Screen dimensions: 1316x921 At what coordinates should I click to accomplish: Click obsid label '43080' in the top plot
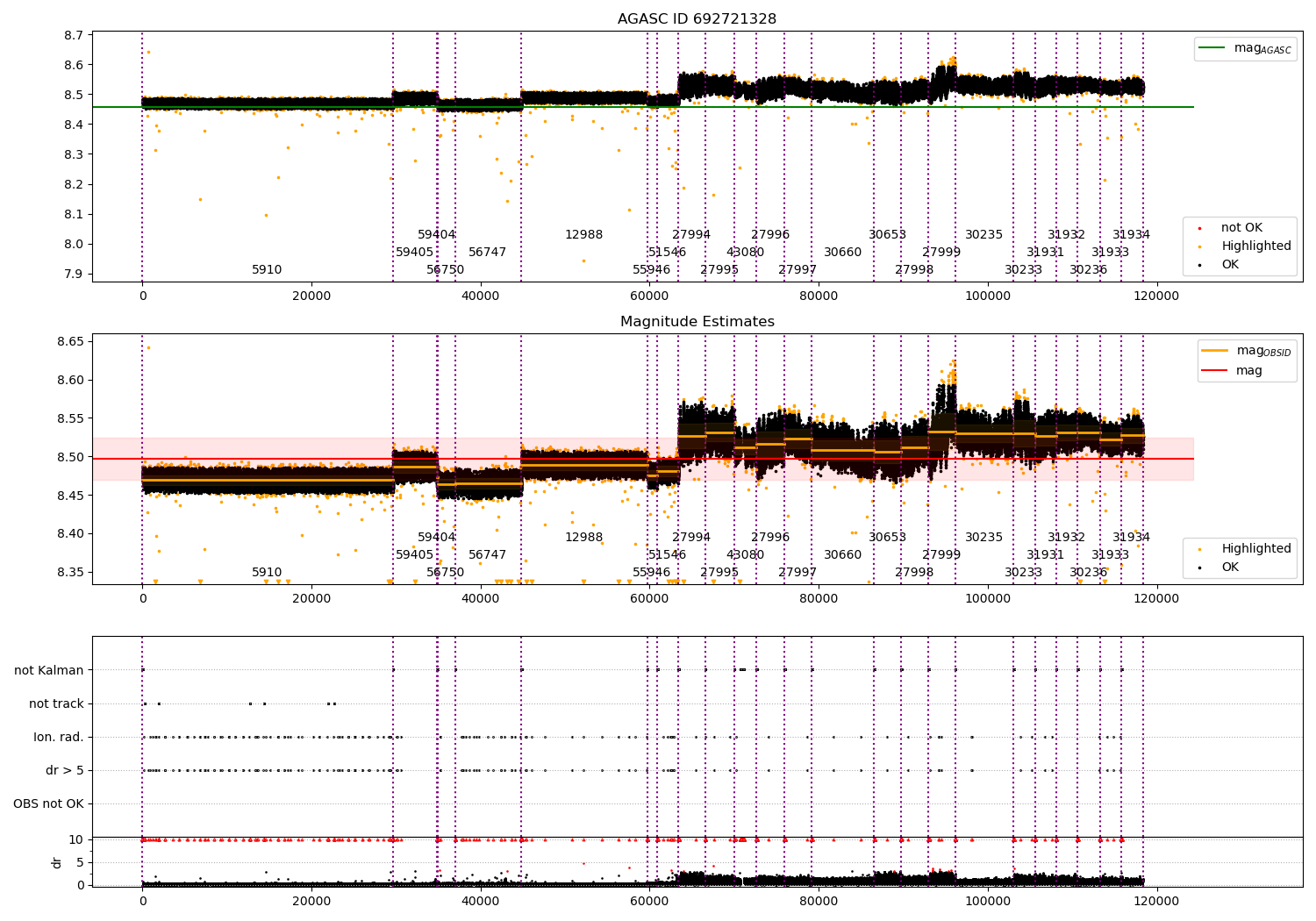pos(745,253)
